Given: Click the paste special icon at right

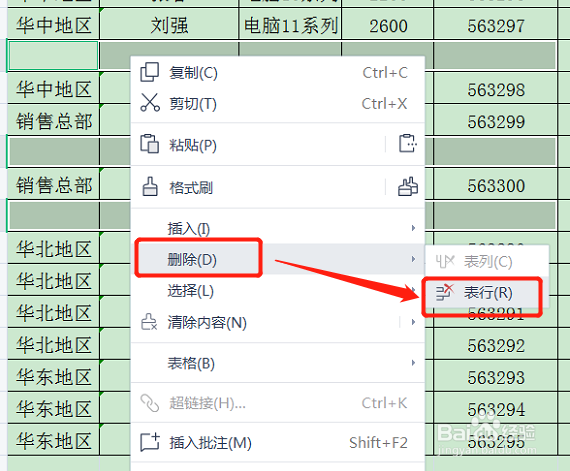Looking at the screenshot, I should [x=408, y=143].
